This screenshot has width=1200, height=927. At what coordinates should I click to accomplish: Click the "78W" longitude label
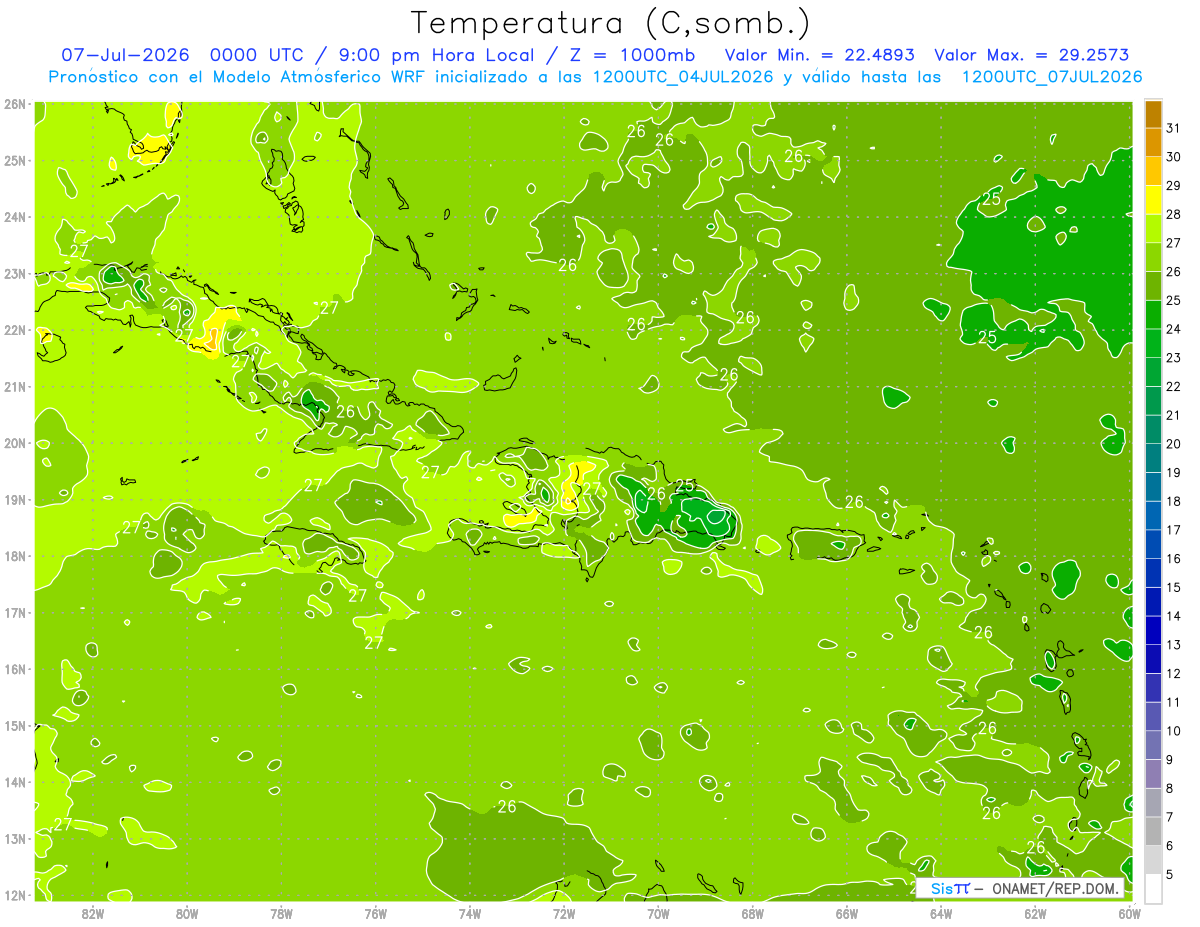click(281, 913)
